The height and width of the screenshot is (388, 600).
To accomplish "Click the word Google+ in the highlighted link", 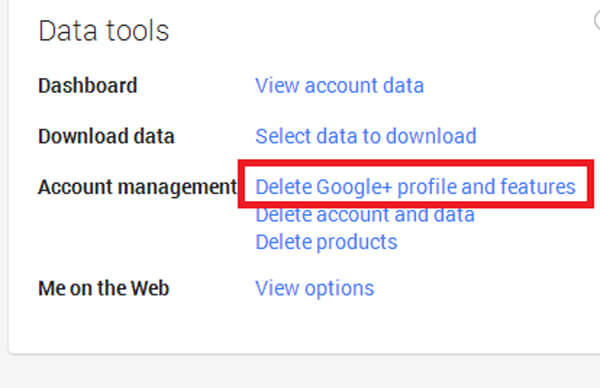I will [x=354, y=187].
